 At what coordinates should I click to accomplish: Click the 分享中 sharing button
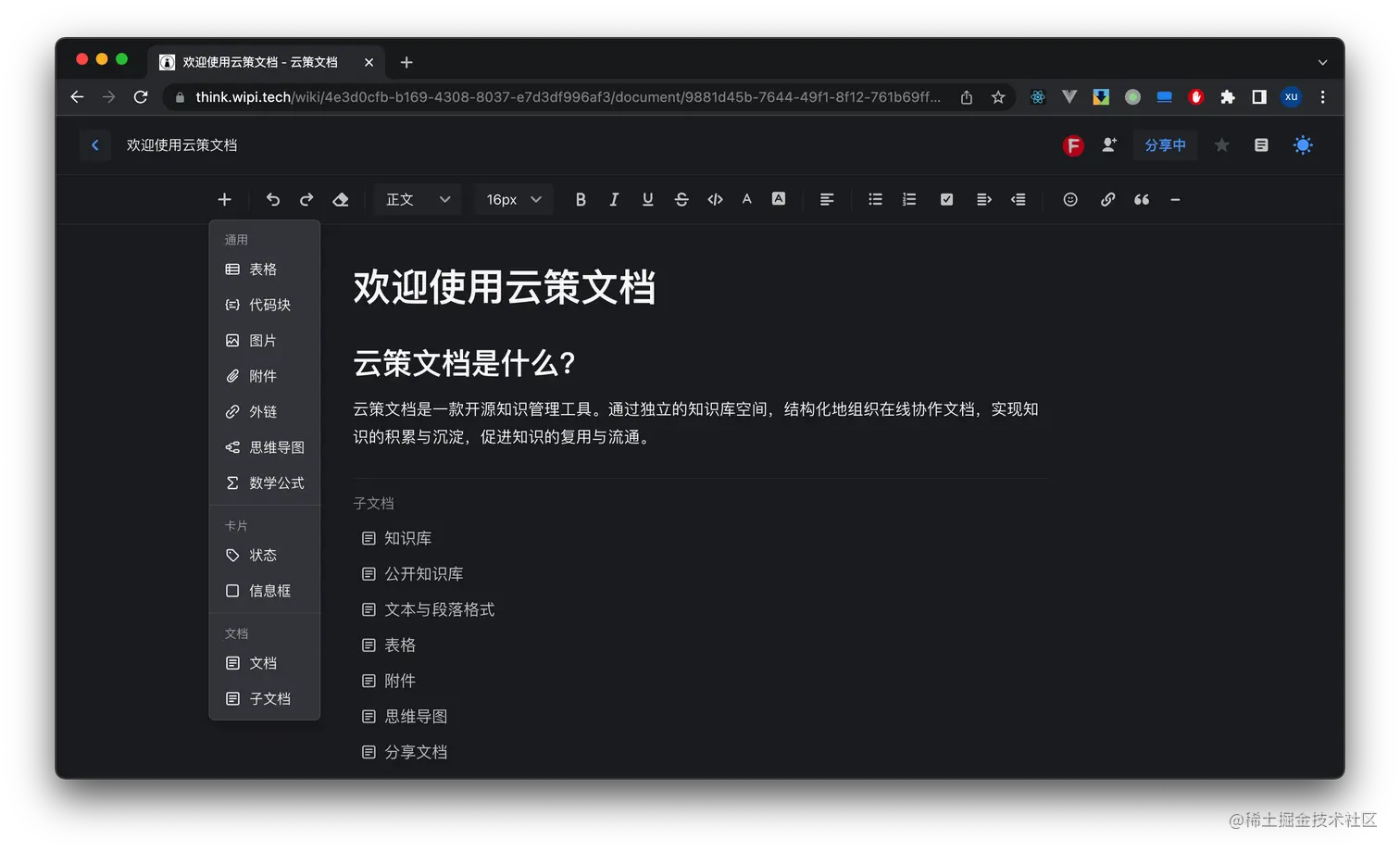point(1165,144)
